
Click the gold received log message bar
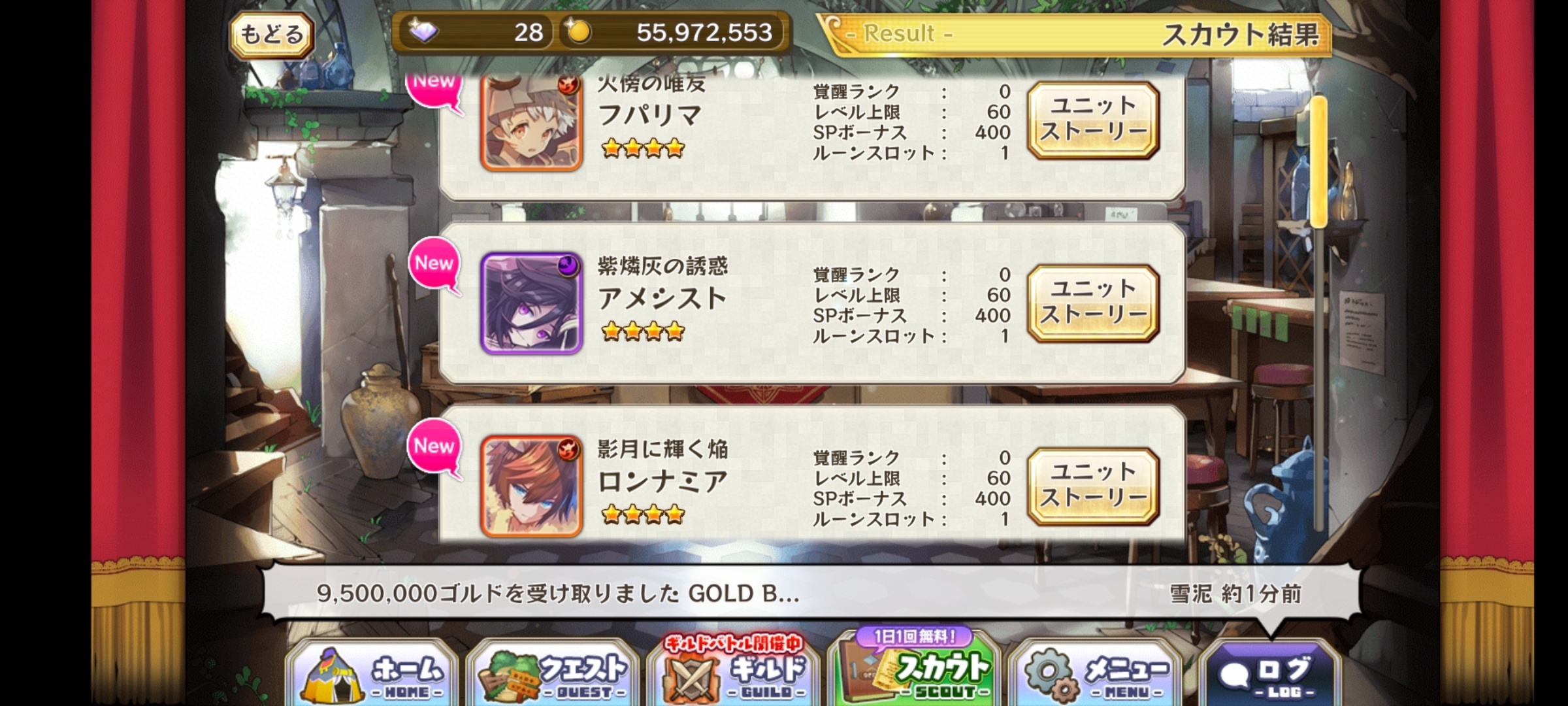(x=809, y=594)
